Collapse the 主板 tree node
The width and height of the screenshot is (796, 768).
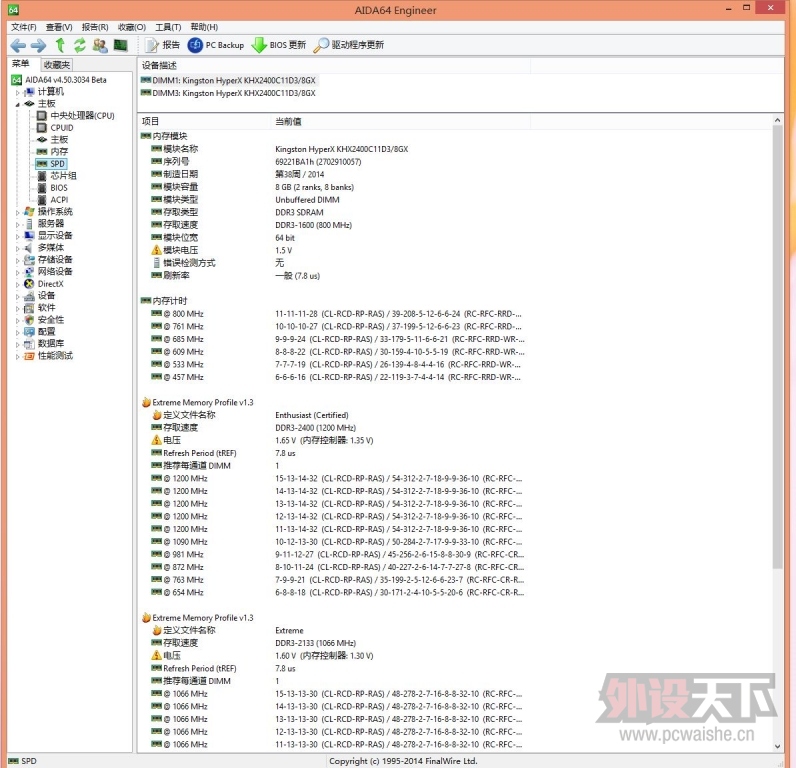pyautogui.click(x=17, y=104)
